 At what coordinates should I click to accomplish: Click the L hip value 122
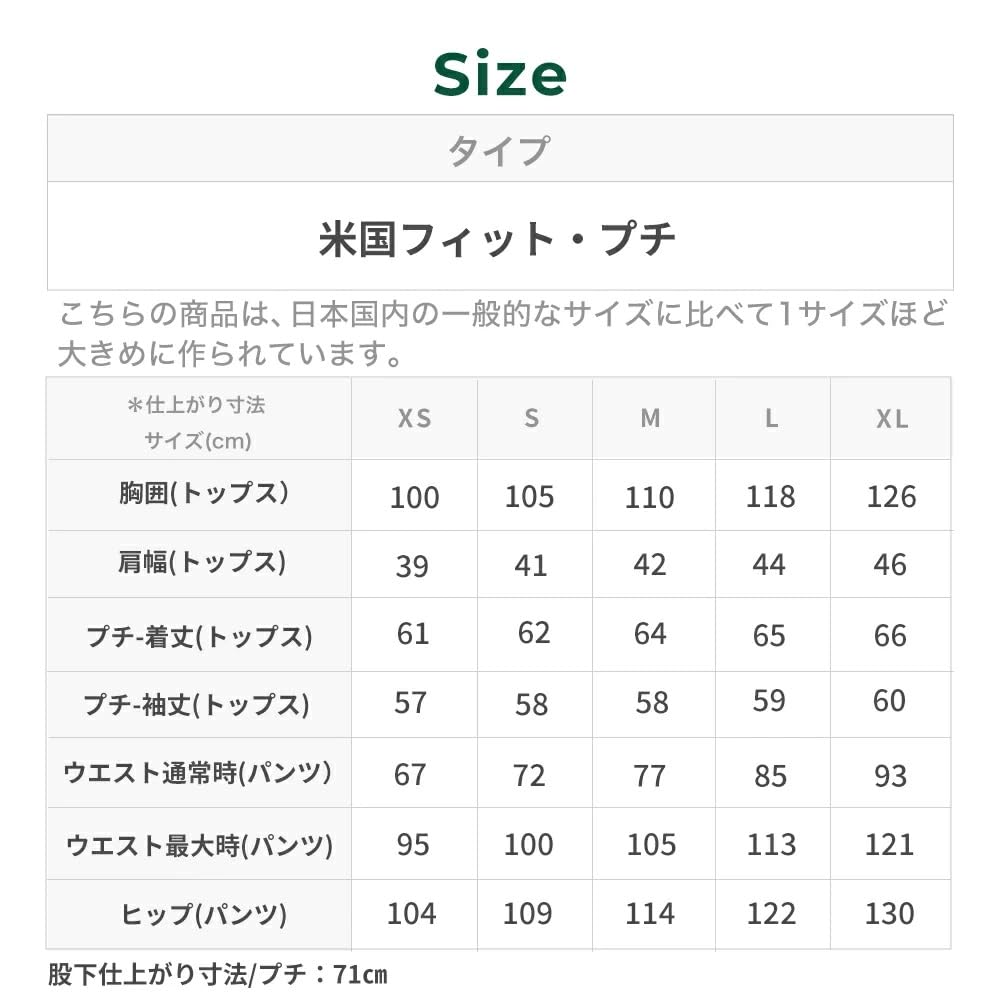pyautogui.click(x=771, y=914)
